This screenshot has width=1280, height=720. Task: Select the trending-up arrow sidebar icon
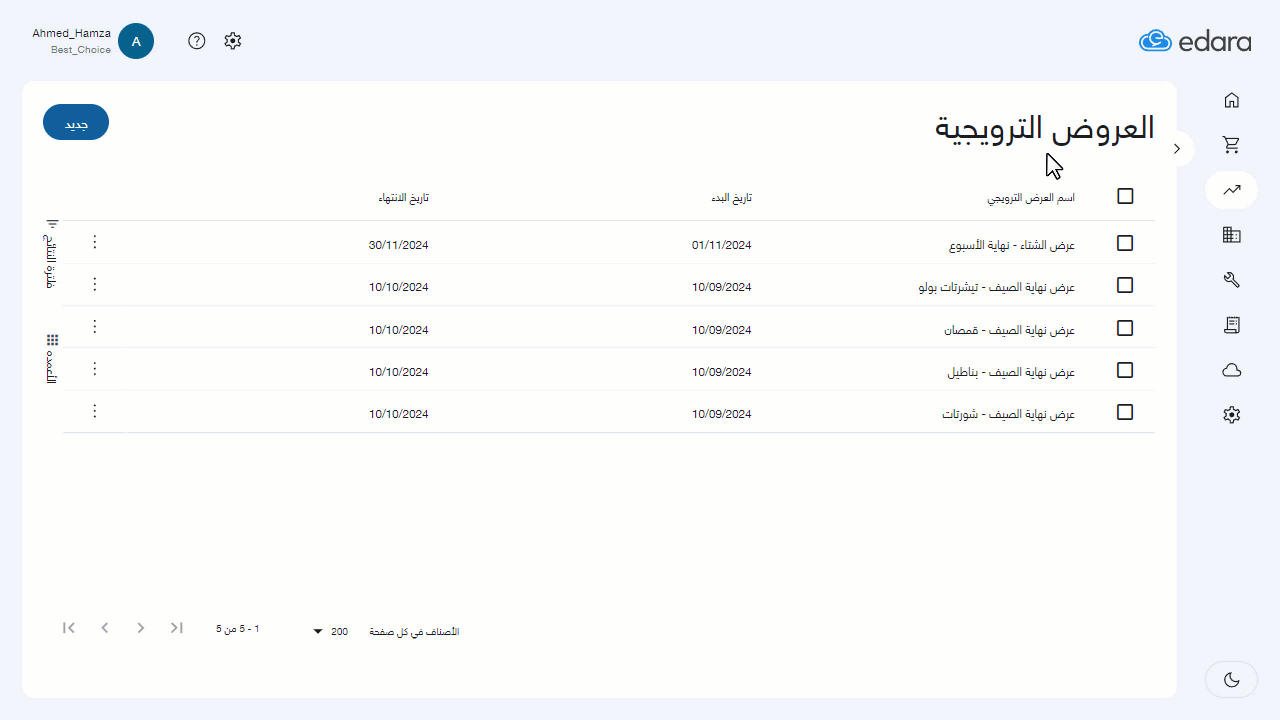1232,190
